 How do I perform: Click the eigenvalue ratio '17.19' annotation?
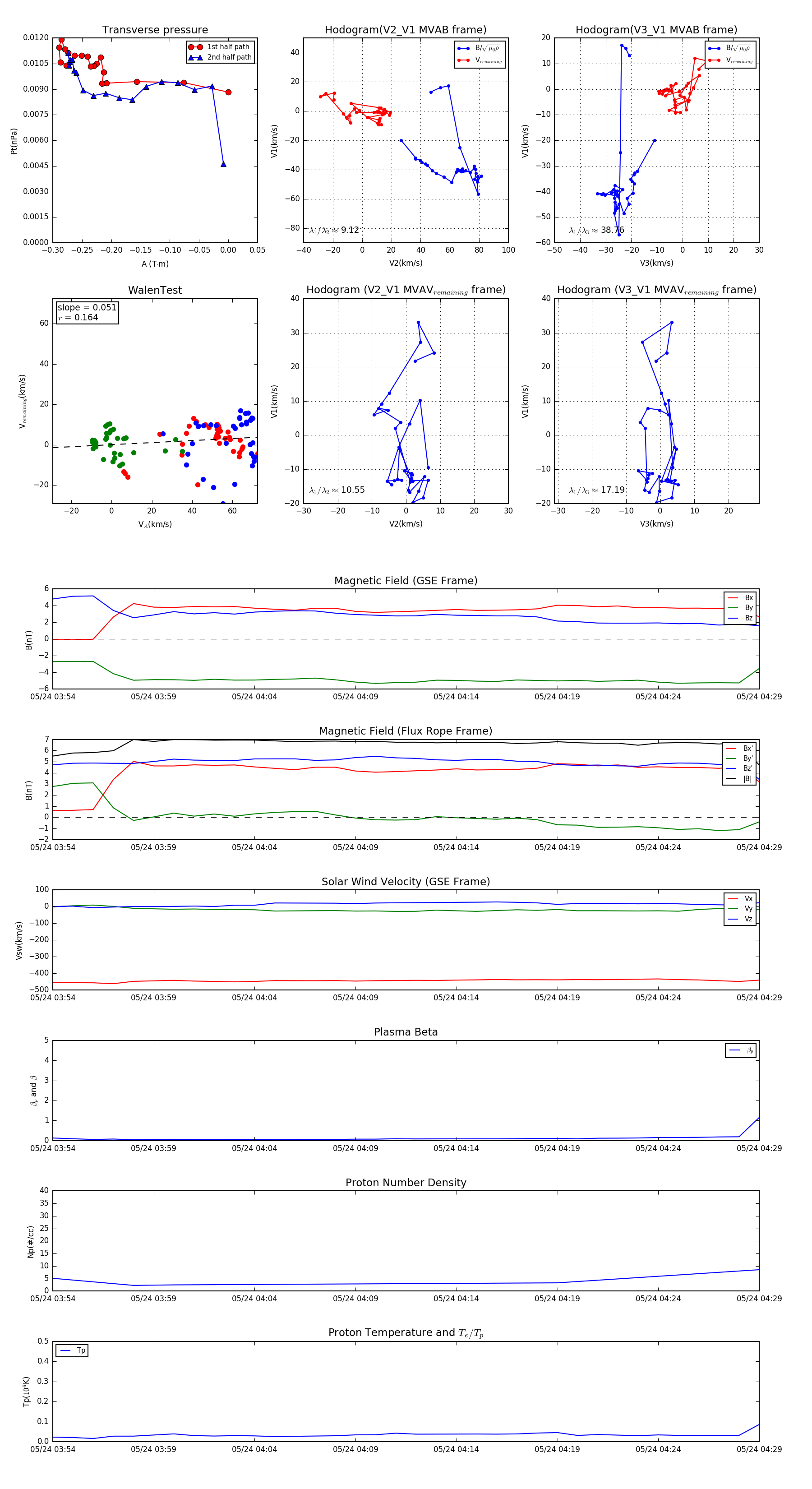click(597, 490)
